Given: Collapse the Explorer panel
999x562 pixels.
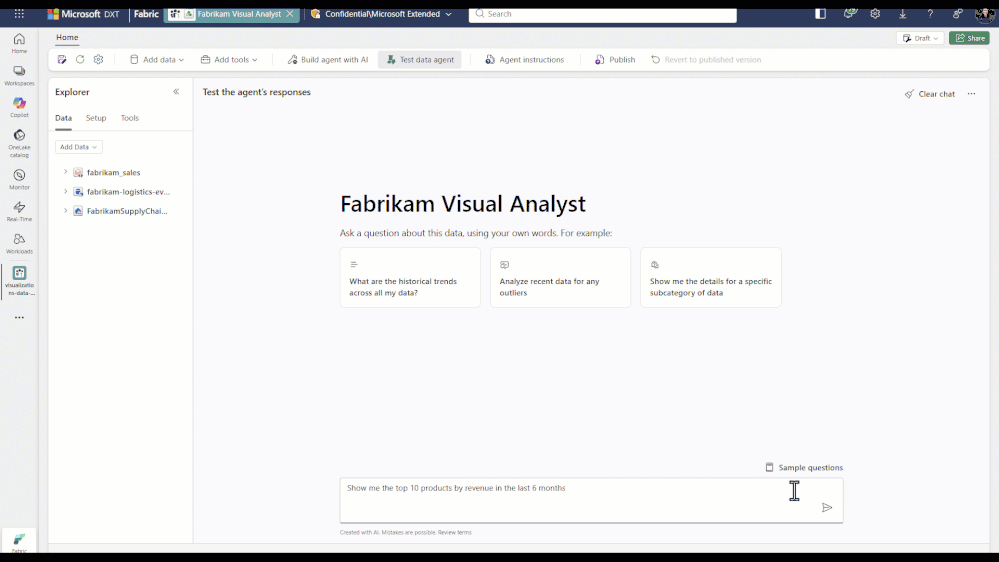Looking at the screenshot, I should coord(176,92).
